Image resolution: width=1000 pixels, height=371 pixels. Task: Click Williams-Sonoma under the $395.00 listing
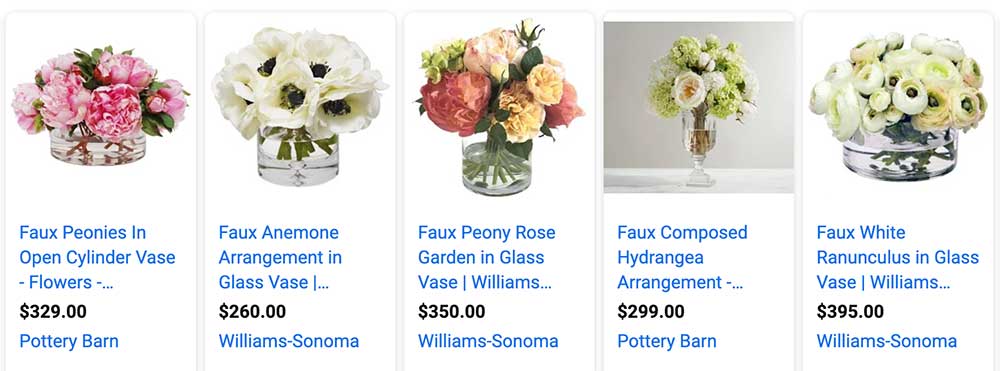886,341
